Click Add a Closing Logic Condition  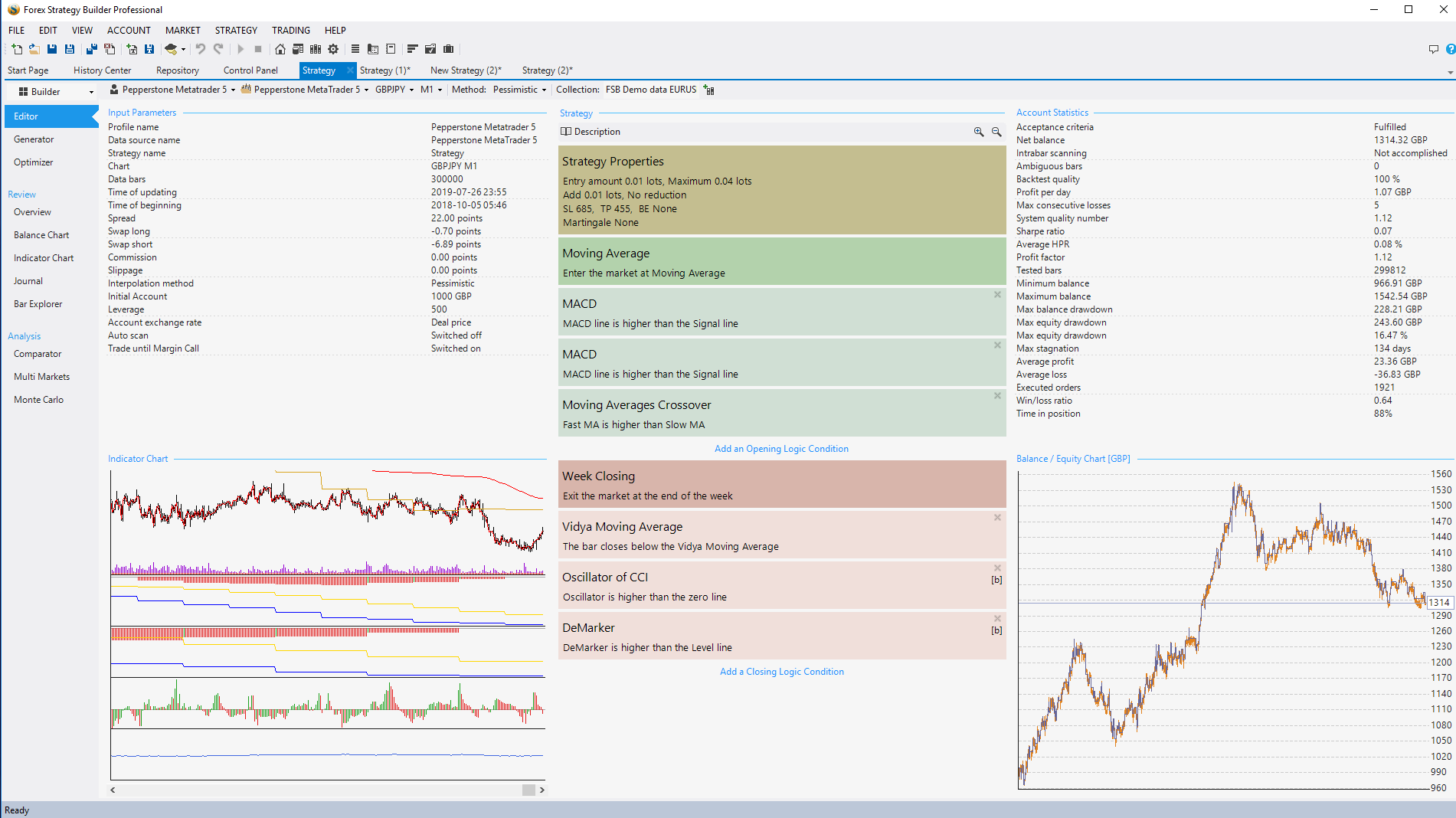click(781, 672)
